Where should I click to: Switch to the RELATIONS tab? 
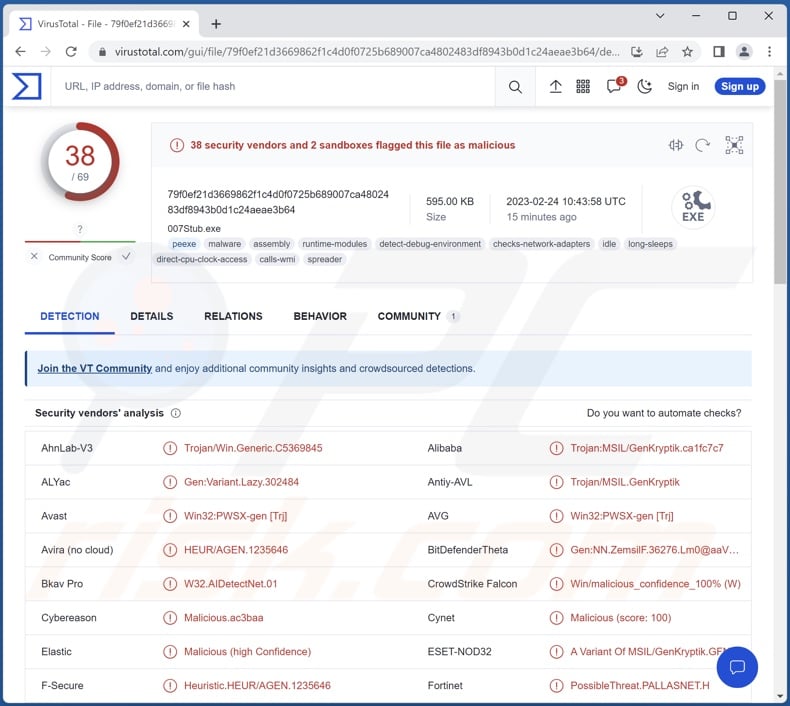click(x=233, y=316)
